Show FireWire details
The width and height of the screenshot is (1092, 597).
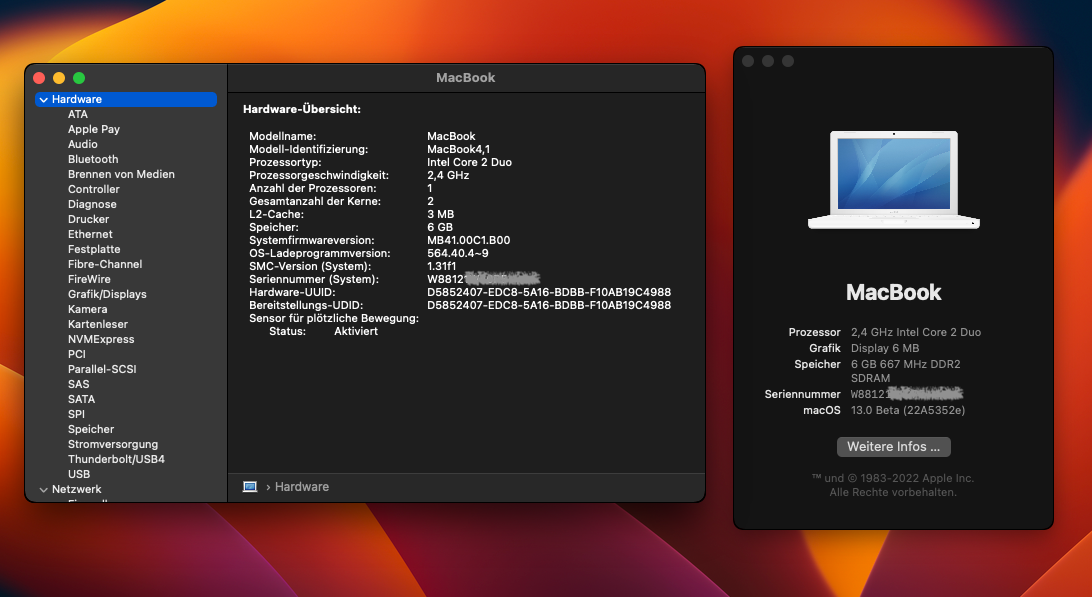(89, 279)
